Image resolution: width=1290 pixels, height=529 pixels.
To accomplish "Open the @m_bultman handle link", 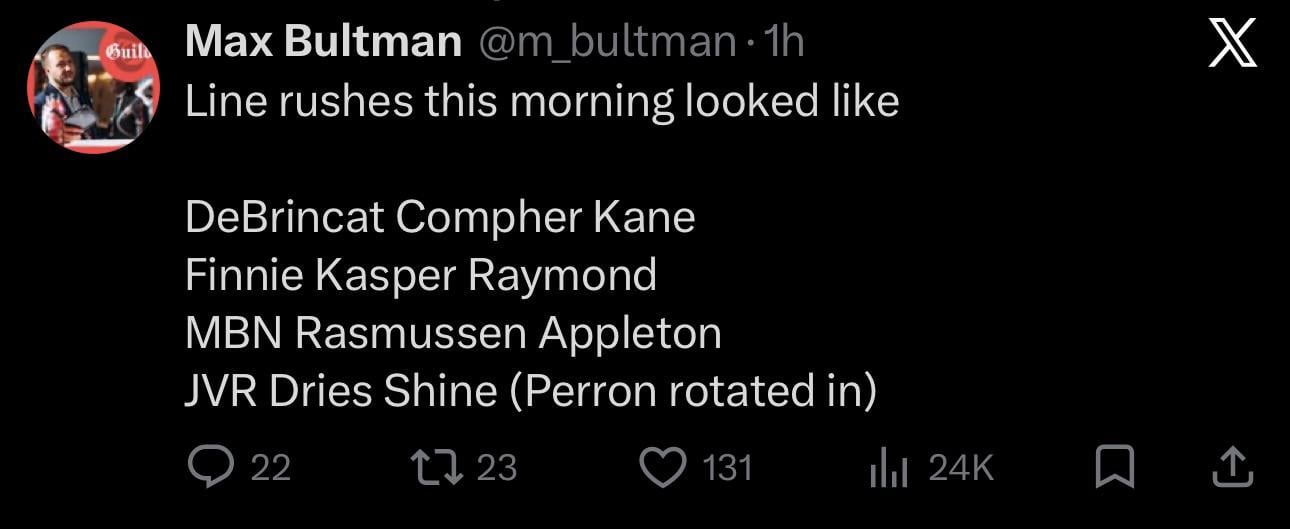I will click(x=609, y=42).
